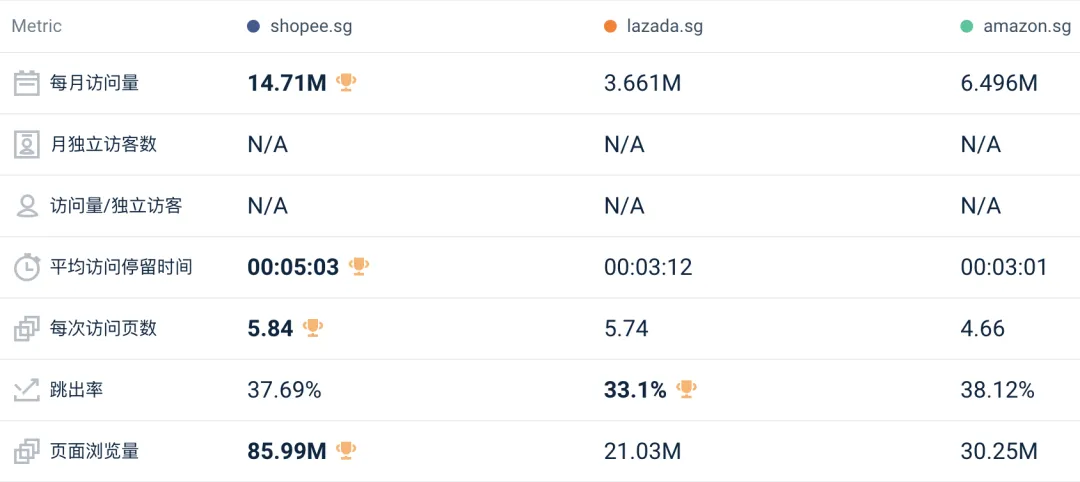The height and width of the screenshot is (482, 1080).
Task: Click the bounce arrow icon beside 跳出率
Action: pos(26,390)
